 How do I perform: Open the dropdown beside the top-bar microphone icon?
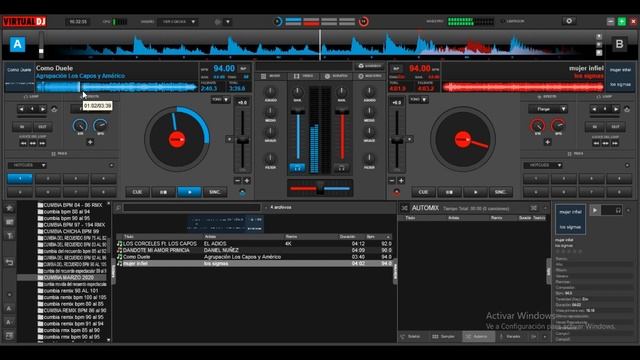(x=228, y=22)
